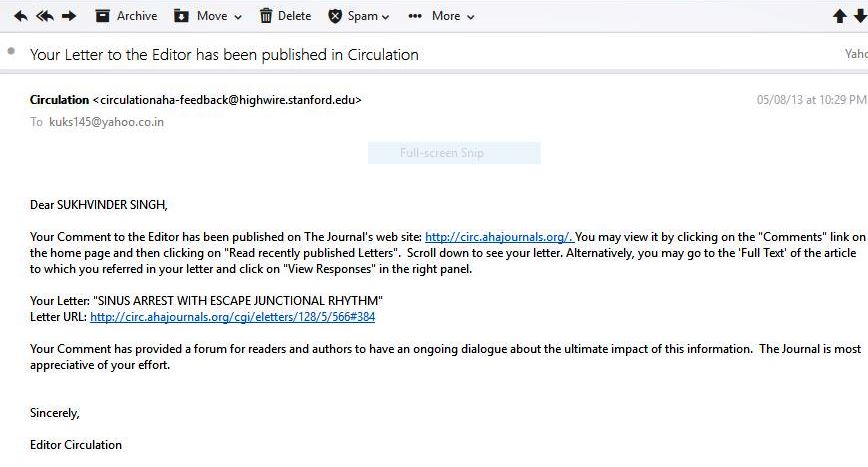Open the Spam dropdown arrow
Viewport: 868px width, 467px height.
click(385, 17)
